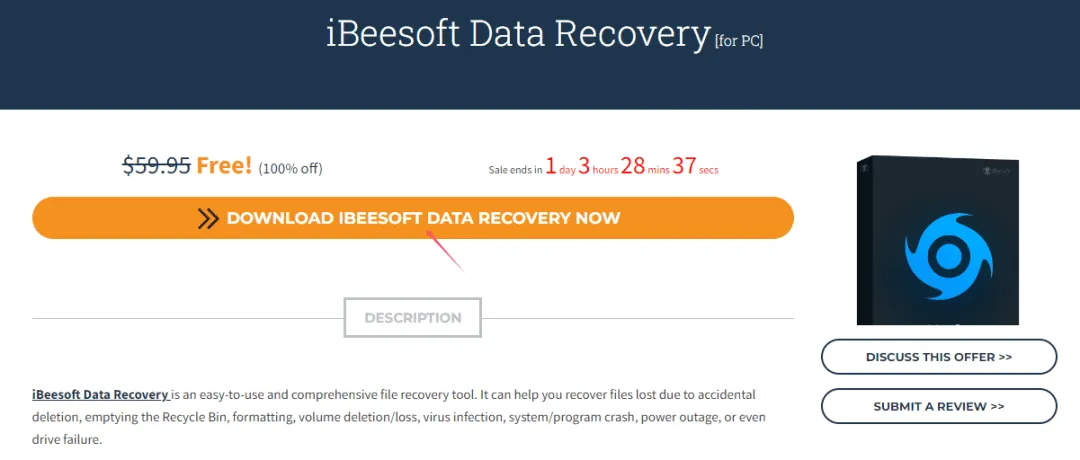Follow the underlined iBeesoft Data Recovery link
The image size is (1080, 460).
tap(101, 395)
